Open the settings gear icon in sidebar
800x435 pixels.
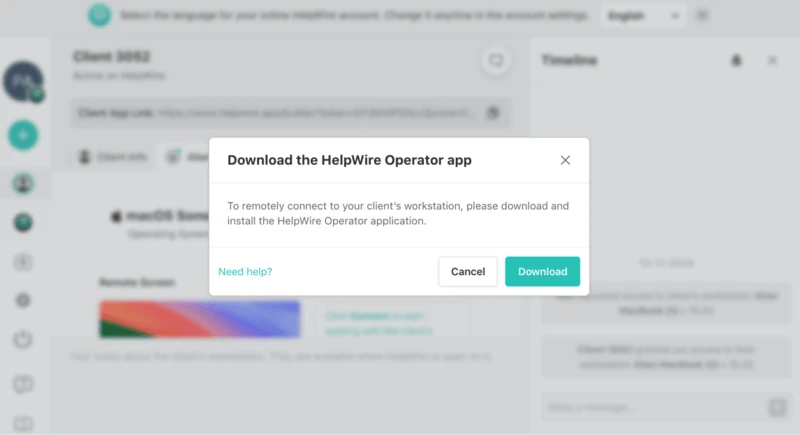(x=23, y=300)
